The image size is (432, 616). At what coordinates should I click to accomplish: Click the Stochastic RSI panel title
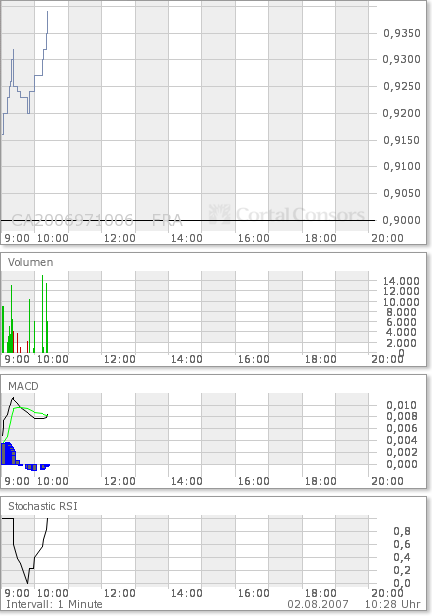coord(43,506)
